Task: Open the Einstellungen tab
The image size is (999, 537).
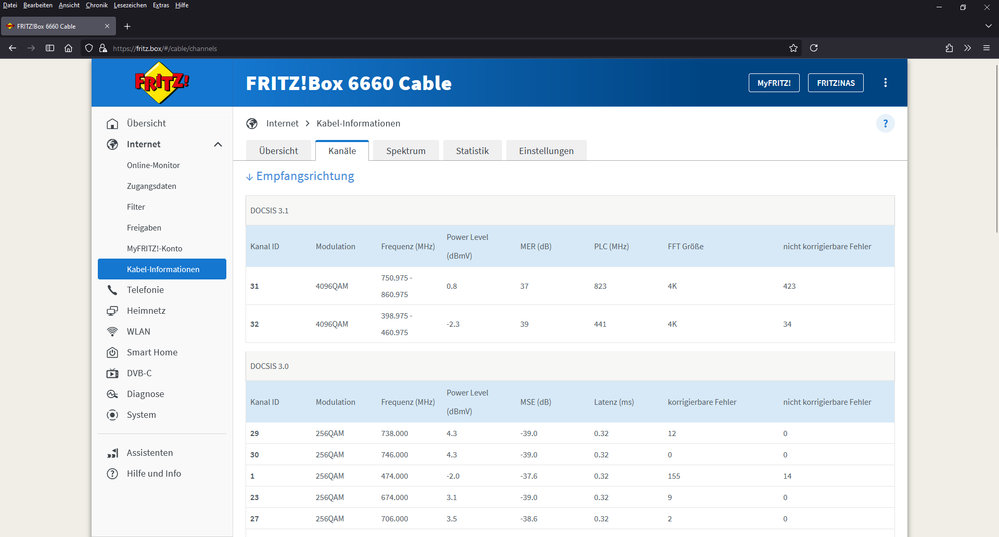Action: (x=546, y=151)
